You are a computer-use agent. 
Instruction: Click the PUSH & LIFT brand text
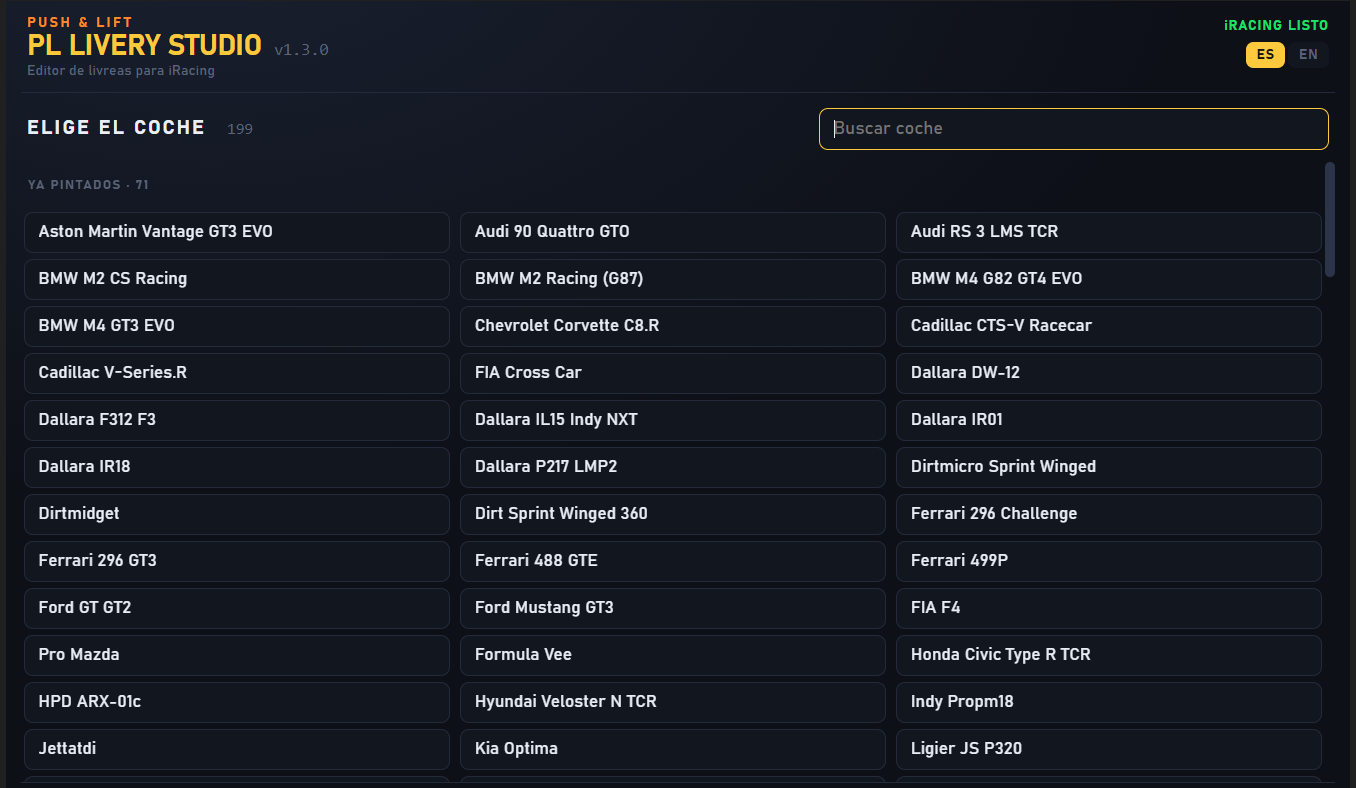(x=80, y=22)
